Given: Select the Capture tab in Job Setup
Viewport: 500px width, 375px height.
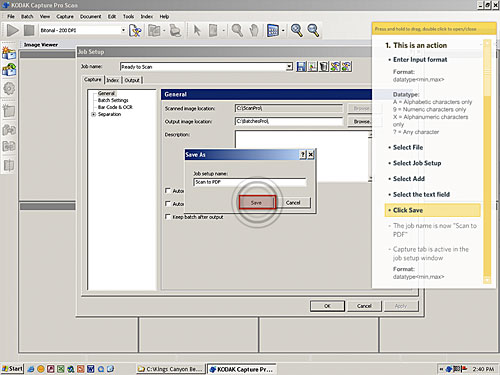Looking at the screenshot, I should pyautogui.click(x=93, y=80).
